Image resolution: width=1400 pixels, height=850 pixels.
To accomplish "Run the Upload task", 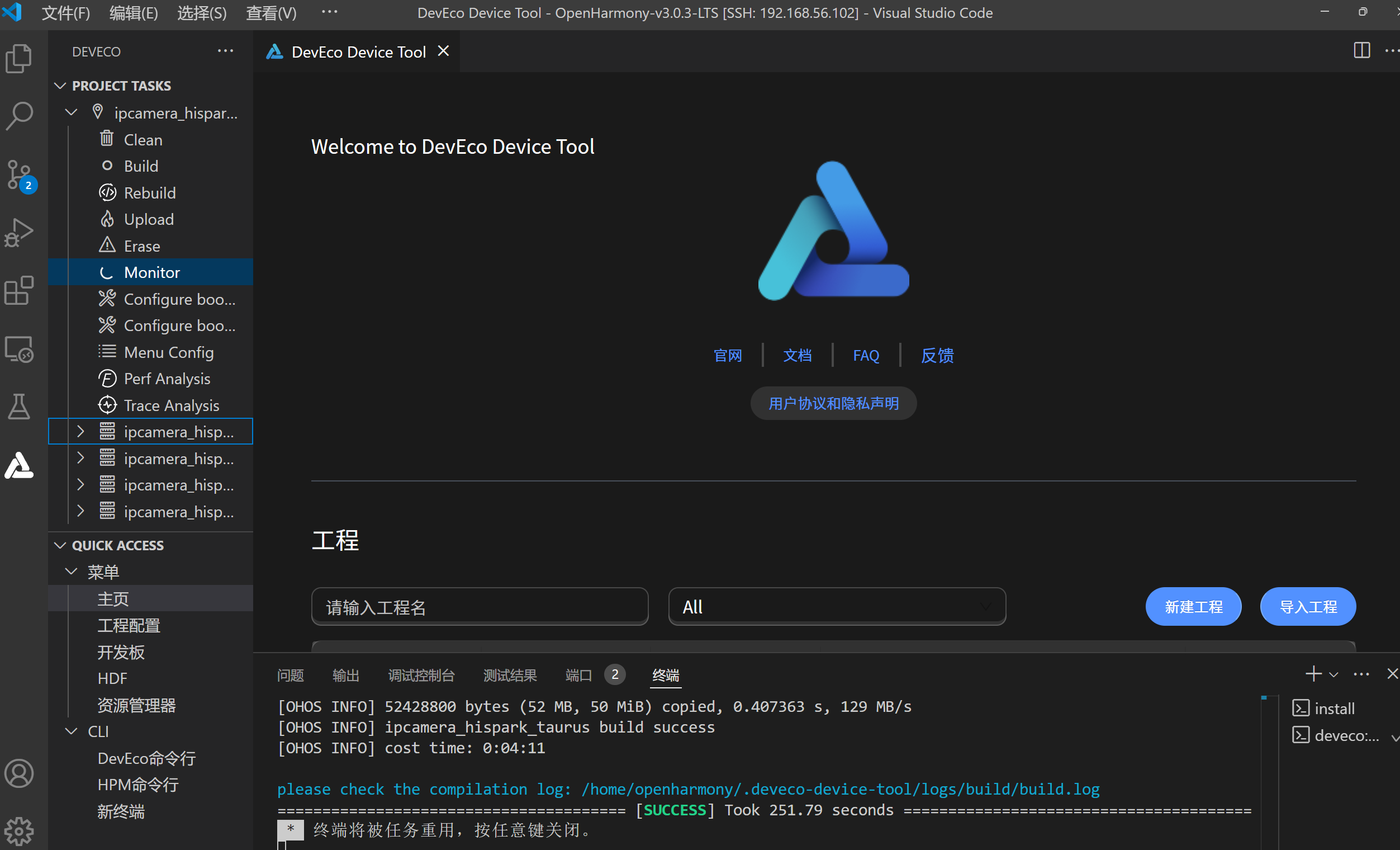I will tap(150, 219).
